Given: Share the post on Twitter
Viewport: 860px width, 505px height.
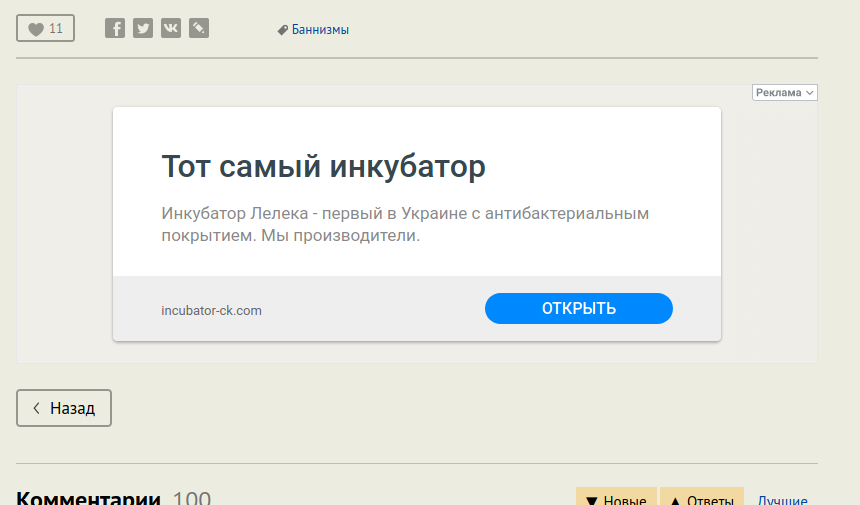Looking at the screenshot, I should tap(143, 29).
